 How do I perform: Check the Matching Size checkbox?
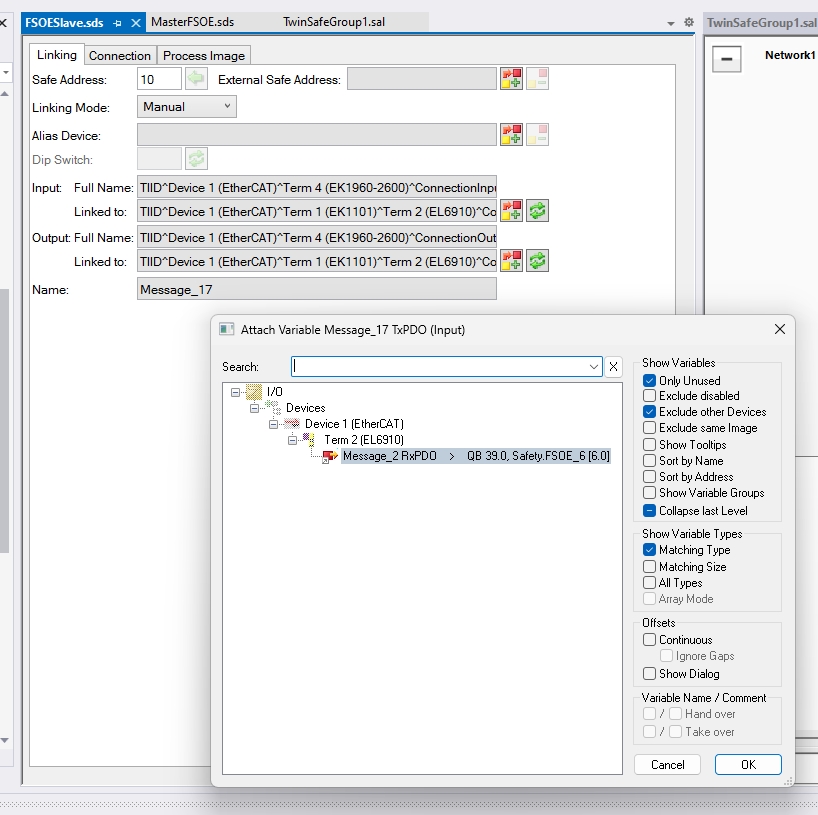pyautogui.click(x=650, y=567)
